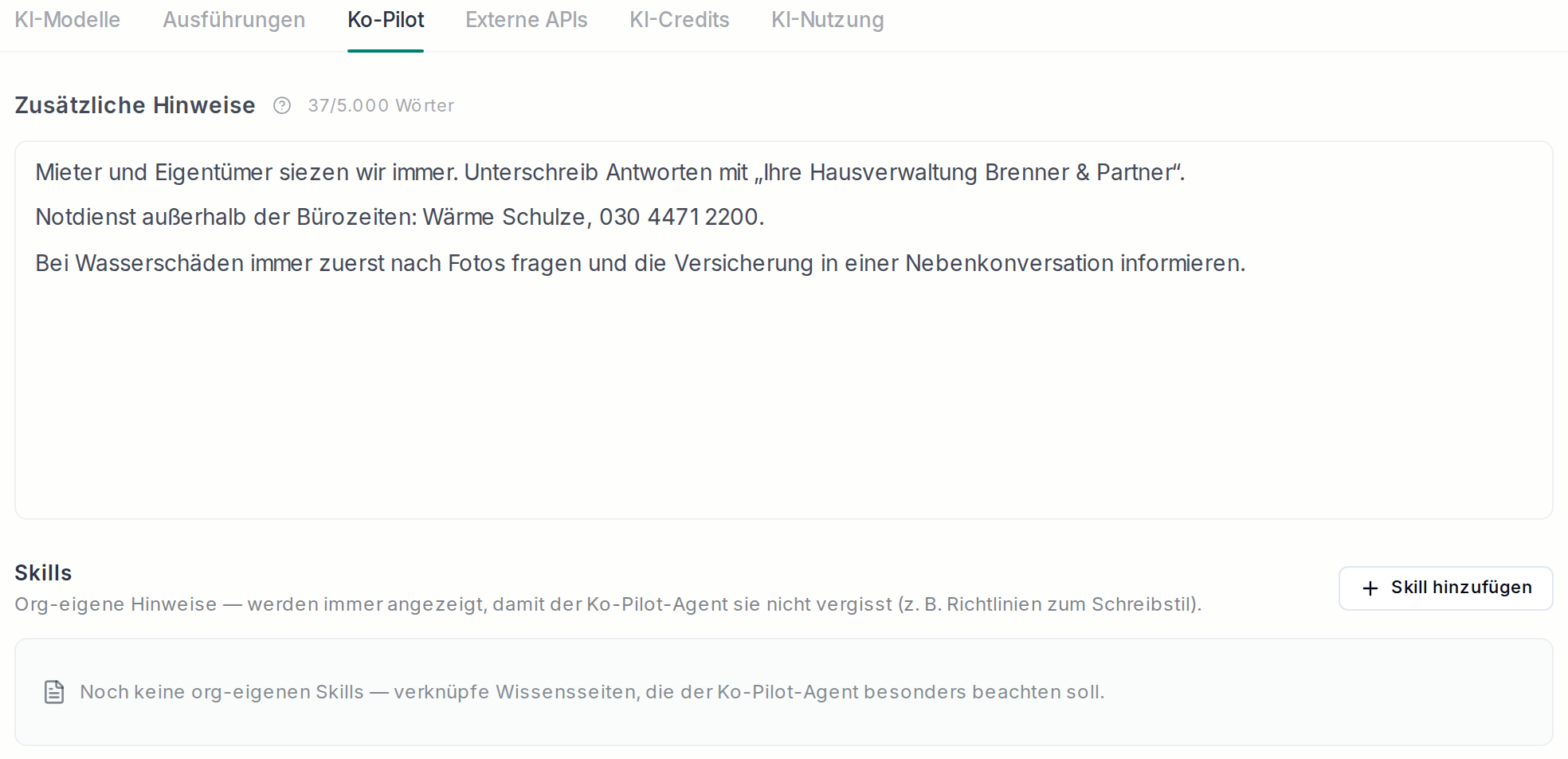
Task: Click the 'Noch keine org-eigenen Skills' message
Action: click(x=592, y=692)
